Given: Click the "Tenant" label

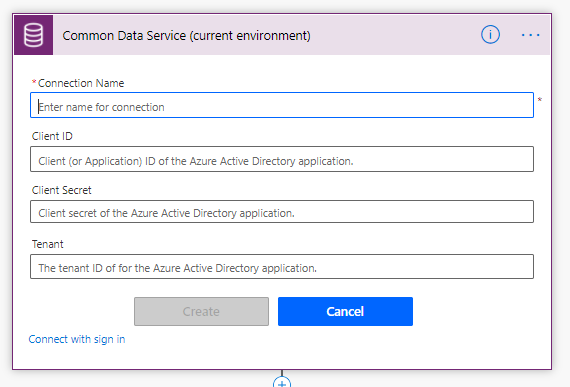Looking at the screenshot, I should click(x=47, y=244).
